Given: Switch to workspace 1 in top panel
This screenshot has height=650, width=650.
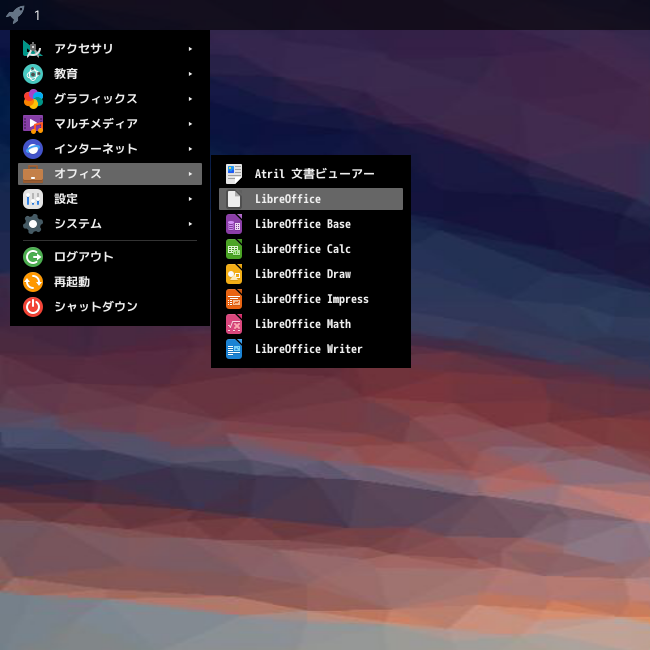Looking at the screenshot, I should [x=37, y=15].
